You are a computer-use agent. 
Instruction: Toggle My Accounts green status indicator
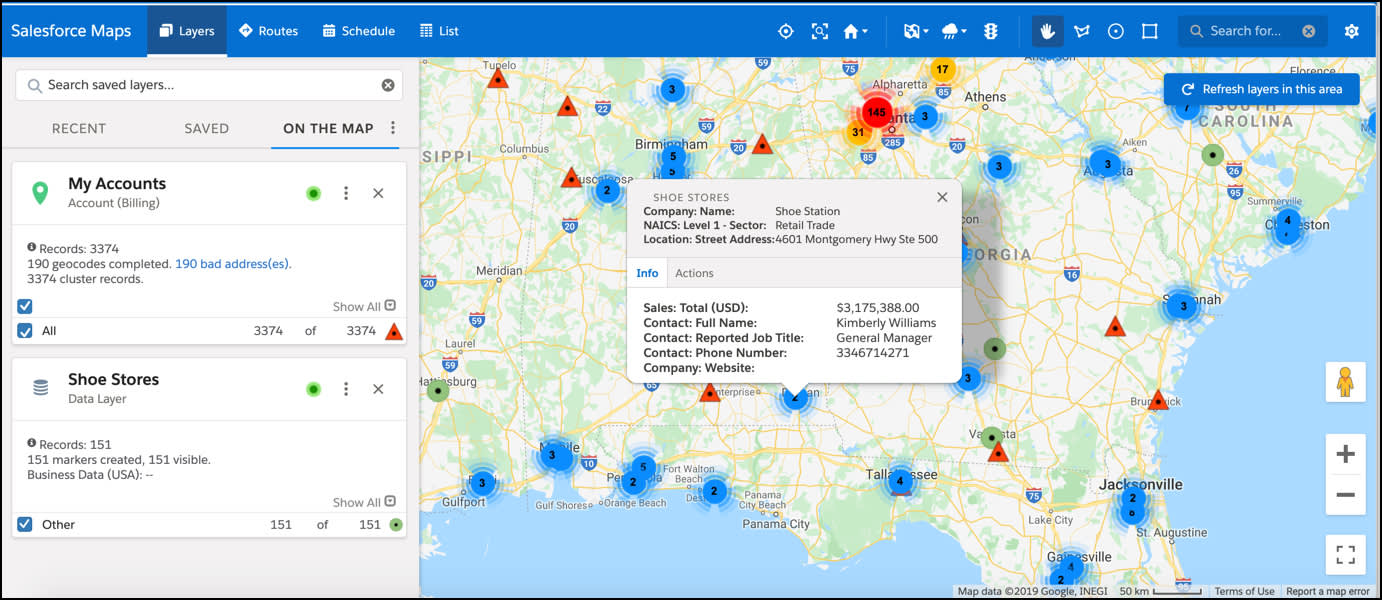(x=313, y=193)
